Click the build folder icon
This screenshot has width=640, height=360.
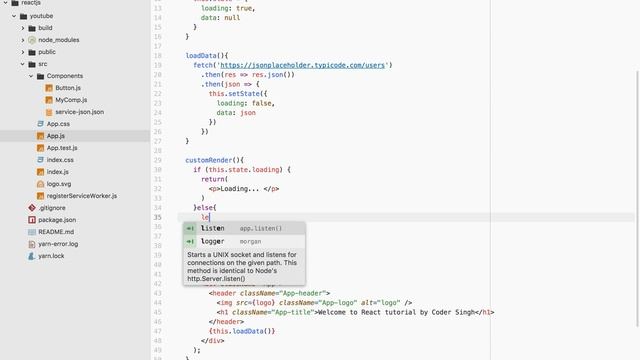(32, 28)
